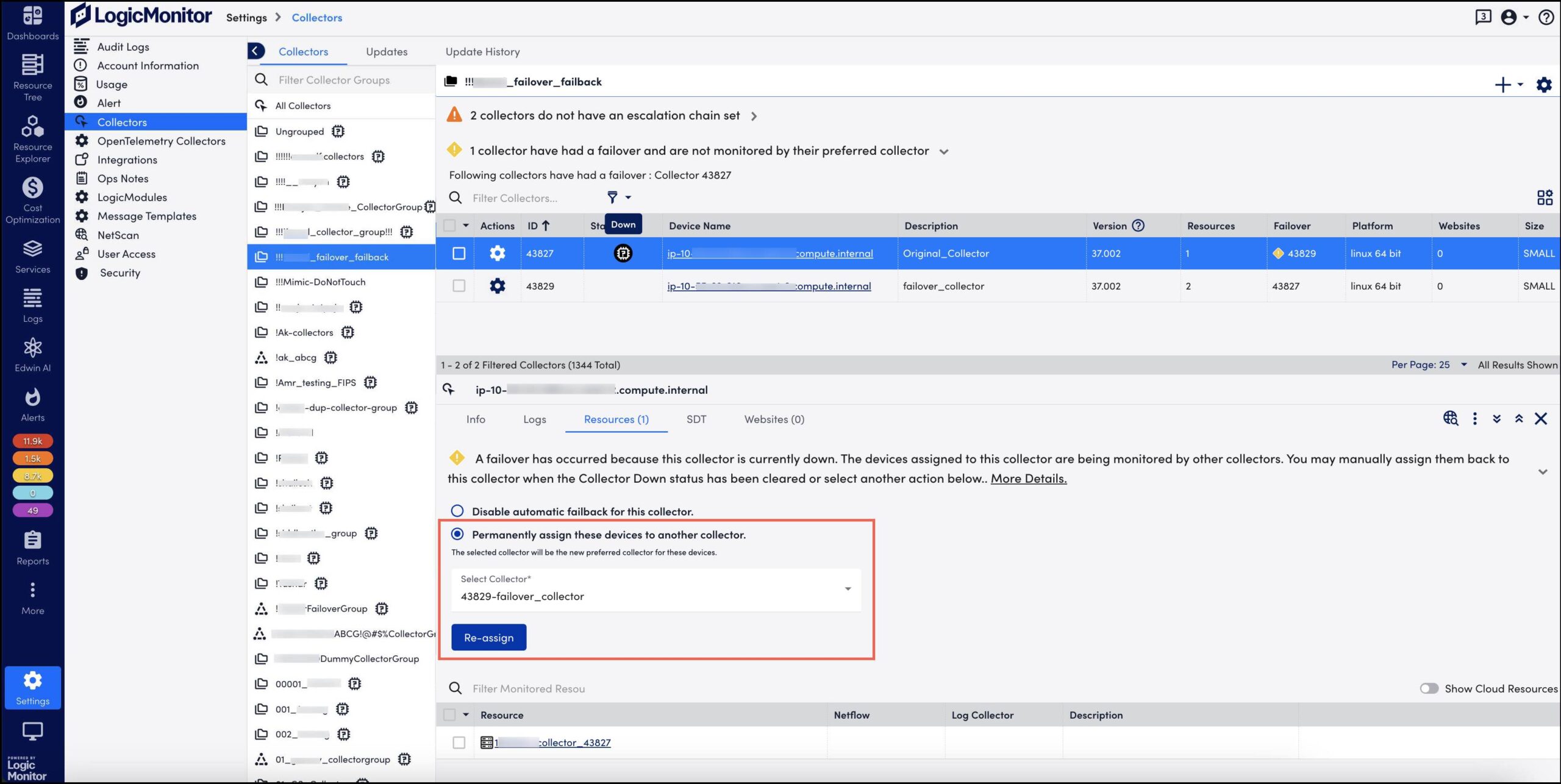Open the More Details link
Screen dimensions: 1561x784
click(x=1028, y=479)
